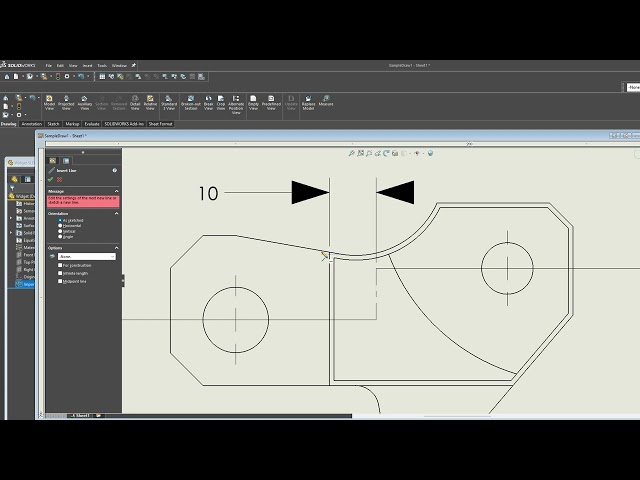Screen dimensions: 640x480
Task: Enable the Midpoint line checkbox
Action: (60, 281)
